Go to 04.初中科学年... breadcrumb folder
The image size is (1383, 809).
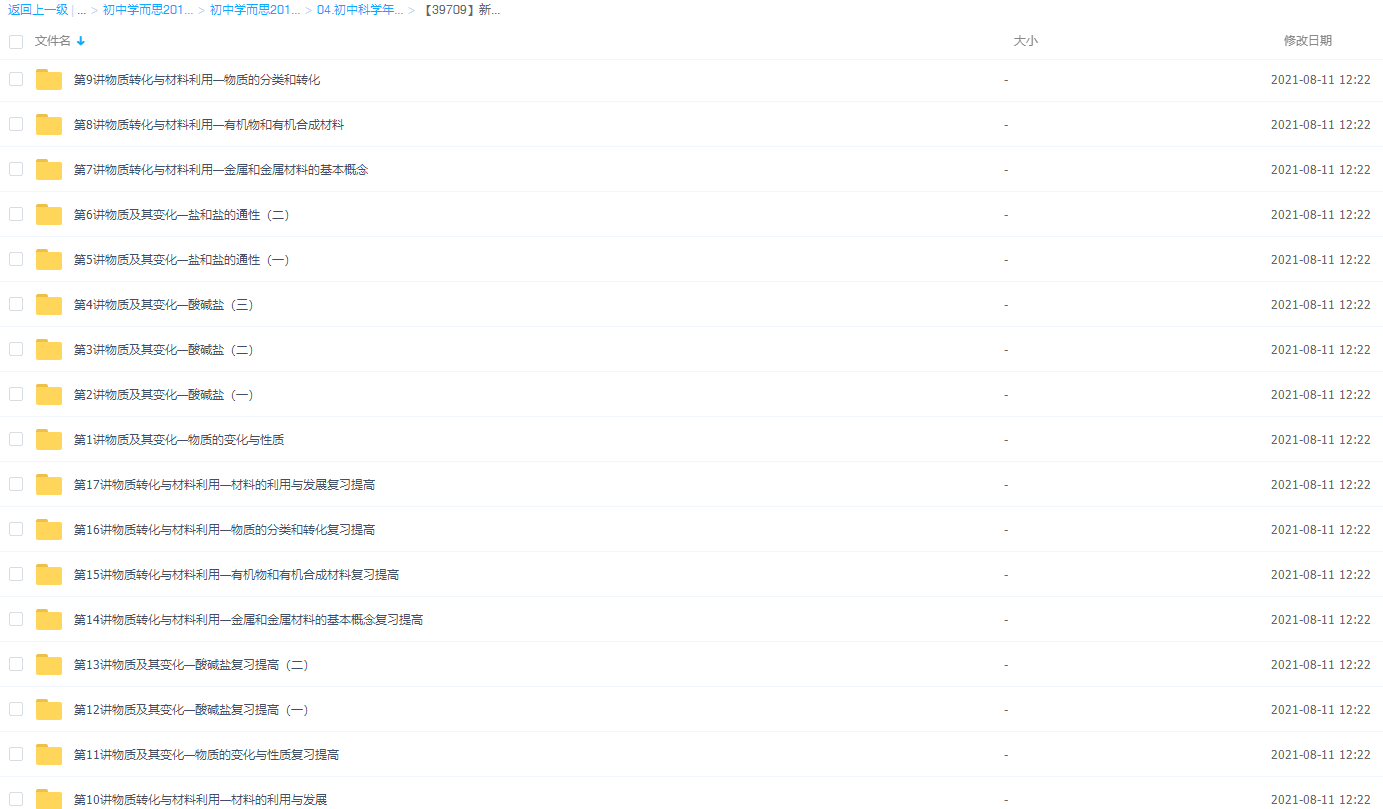click(360, 10)
